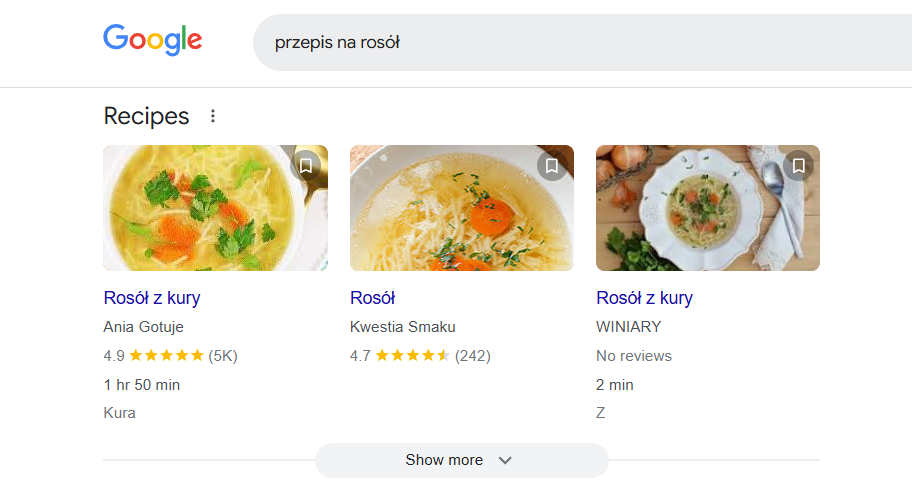Click the Kwestia Smaku source name
Screen dimensions: 912x484
(x=400, y=327)
